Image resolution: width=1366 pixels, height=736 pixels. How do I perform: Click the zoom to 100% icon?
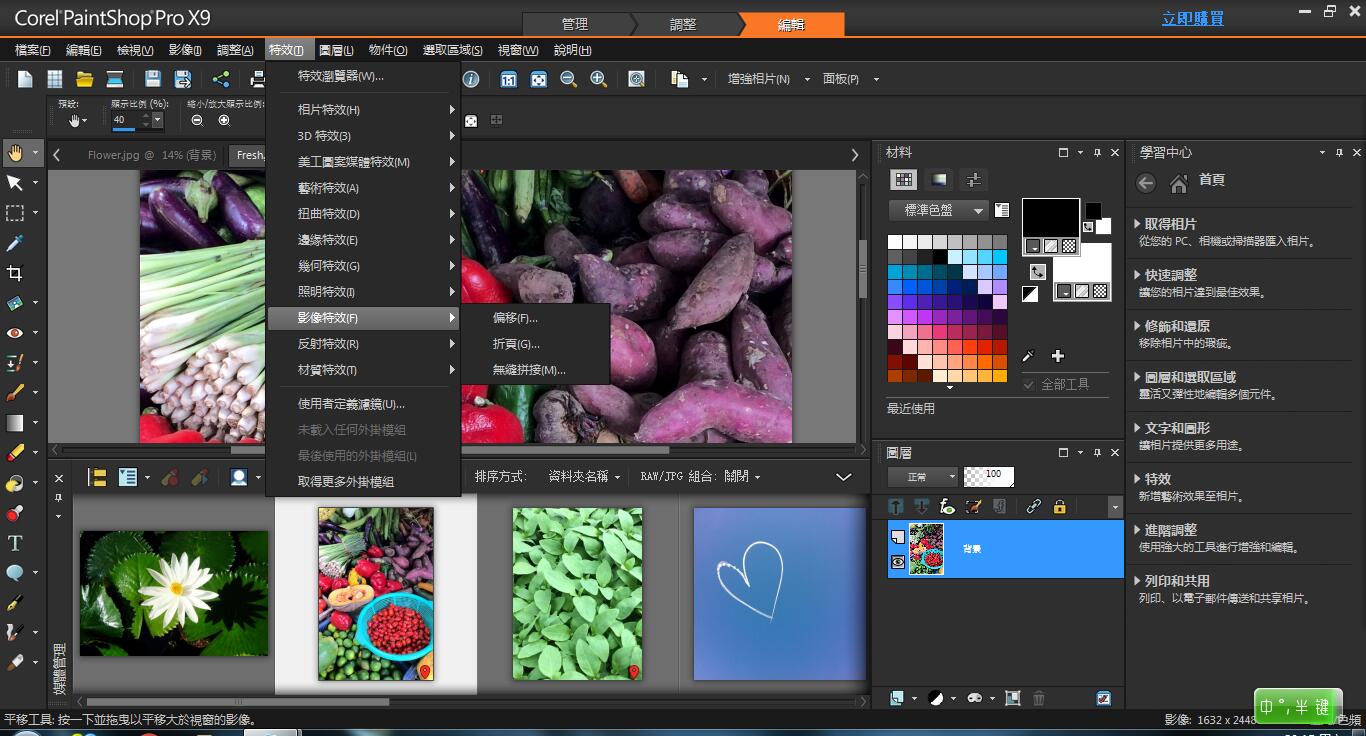[x=508, y=79]
